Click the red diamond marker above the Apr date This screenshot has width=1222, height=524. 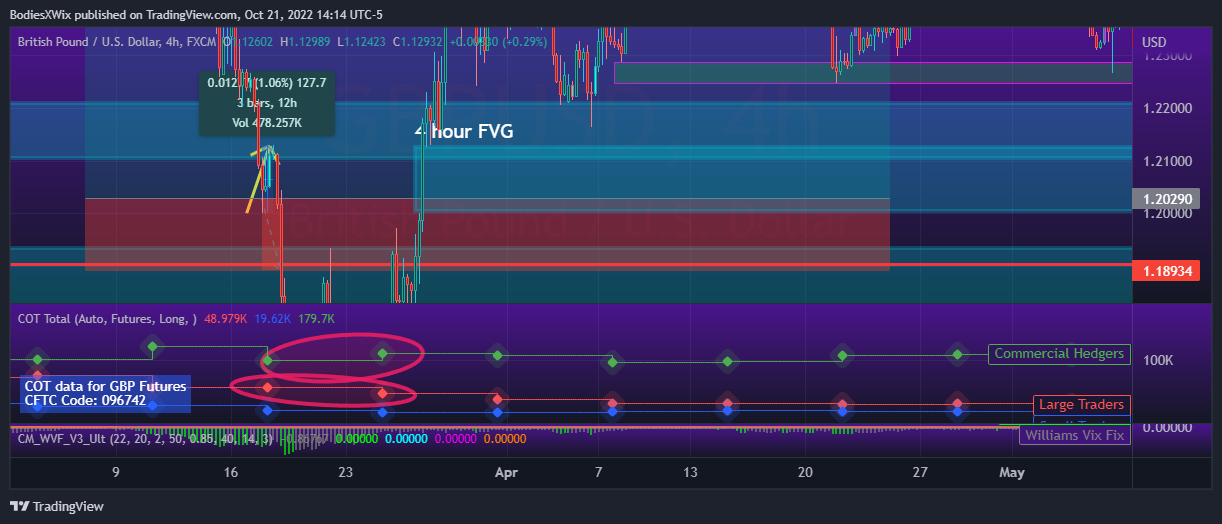(497, 399)
